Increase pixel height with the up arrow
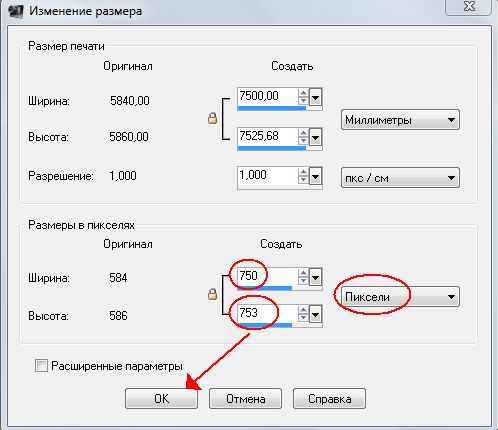The image size is (498, 430). pos(303,310)
